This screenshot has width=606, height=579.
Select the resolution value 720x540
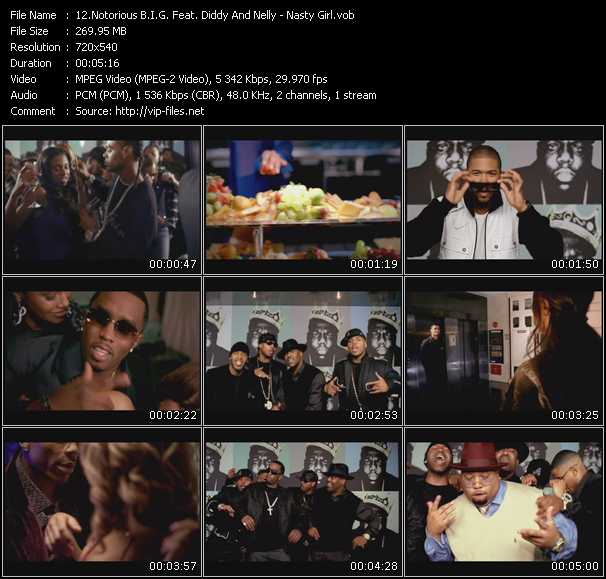click(x=96, y=47)
